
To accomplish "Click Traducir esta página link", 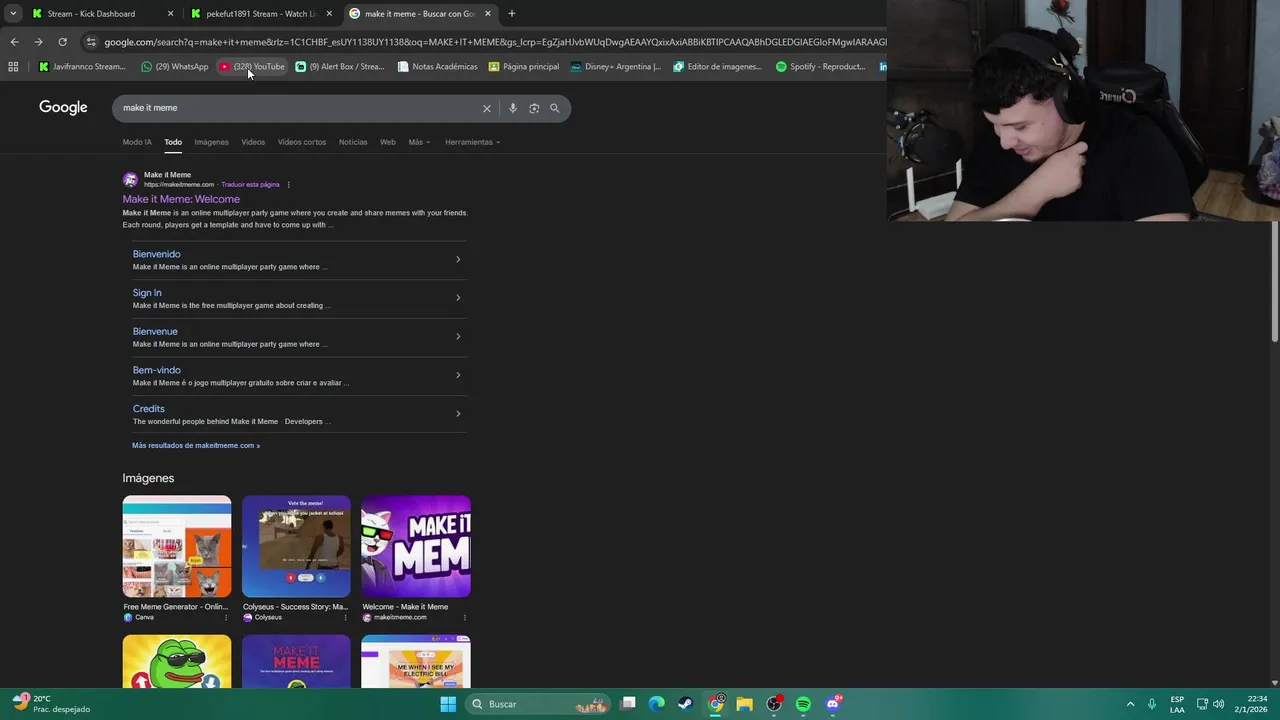I will click(250, 185).
